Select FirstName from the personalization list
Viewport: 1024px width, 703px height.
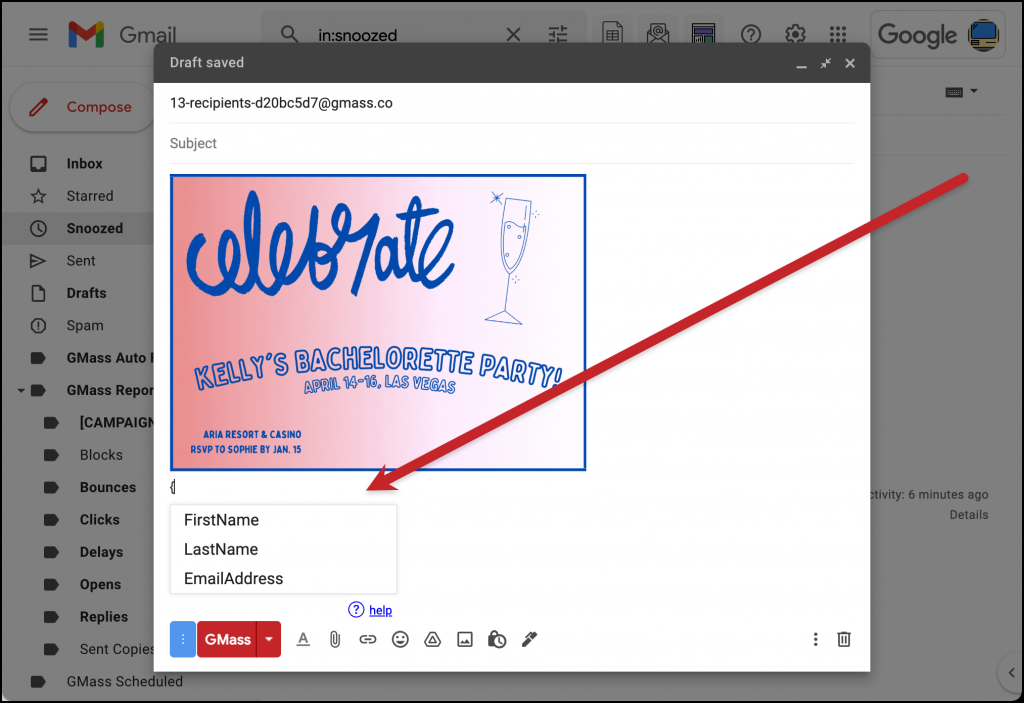point(221,520)
